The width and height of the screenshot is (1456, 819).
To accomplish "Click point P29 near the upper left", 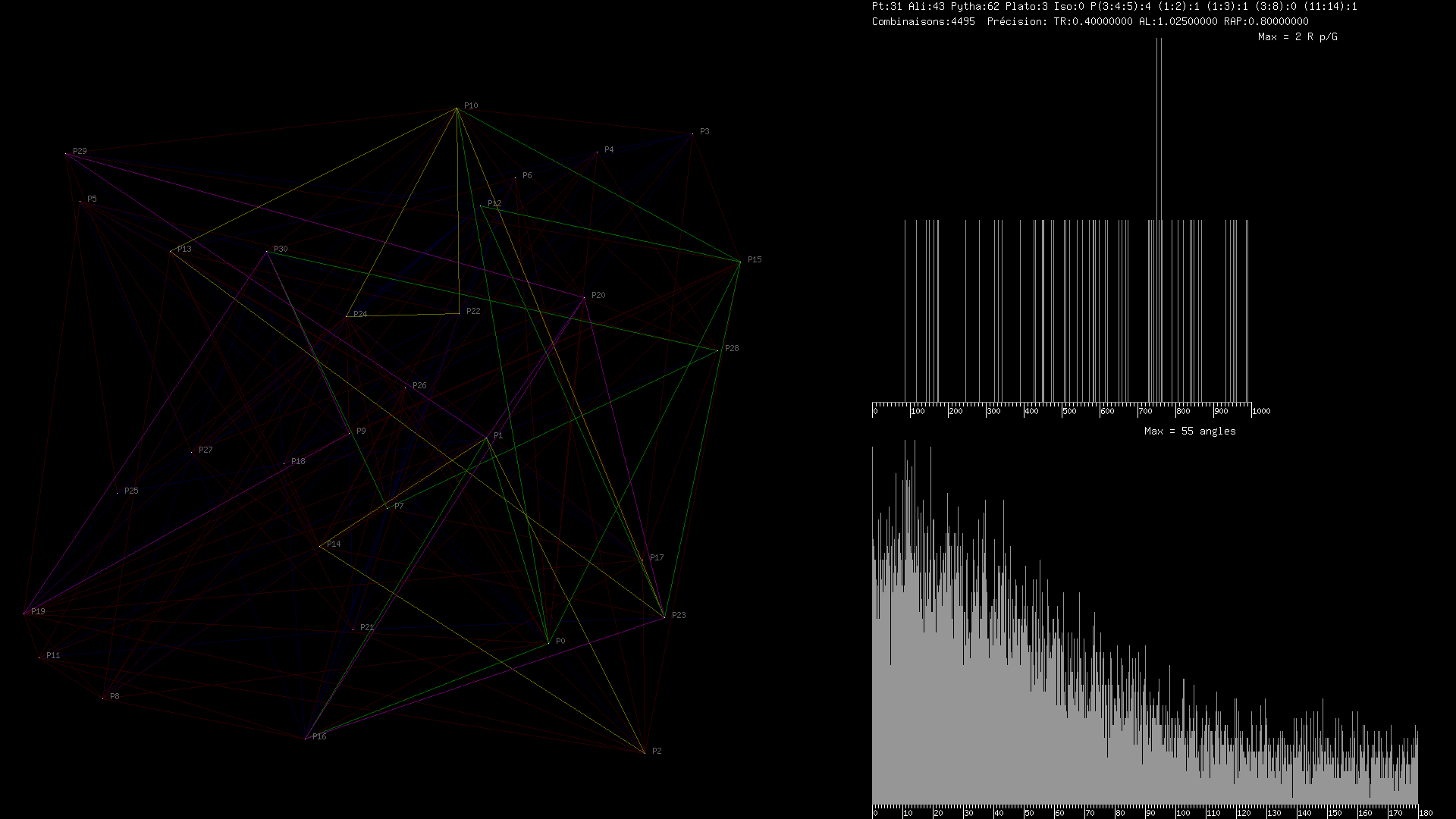I will pyautogui.click(x=66, y=154).
